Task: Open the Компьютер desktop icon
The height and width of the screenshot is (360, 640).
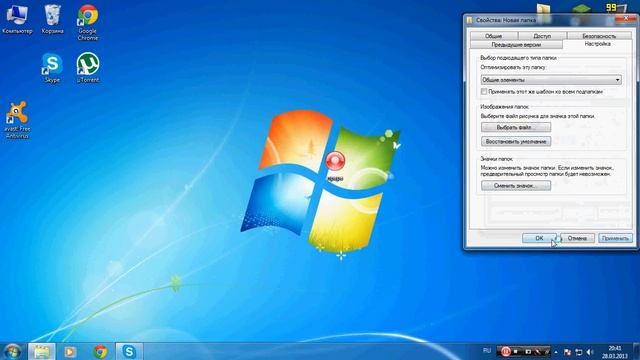Action: [x=17, y=19]
